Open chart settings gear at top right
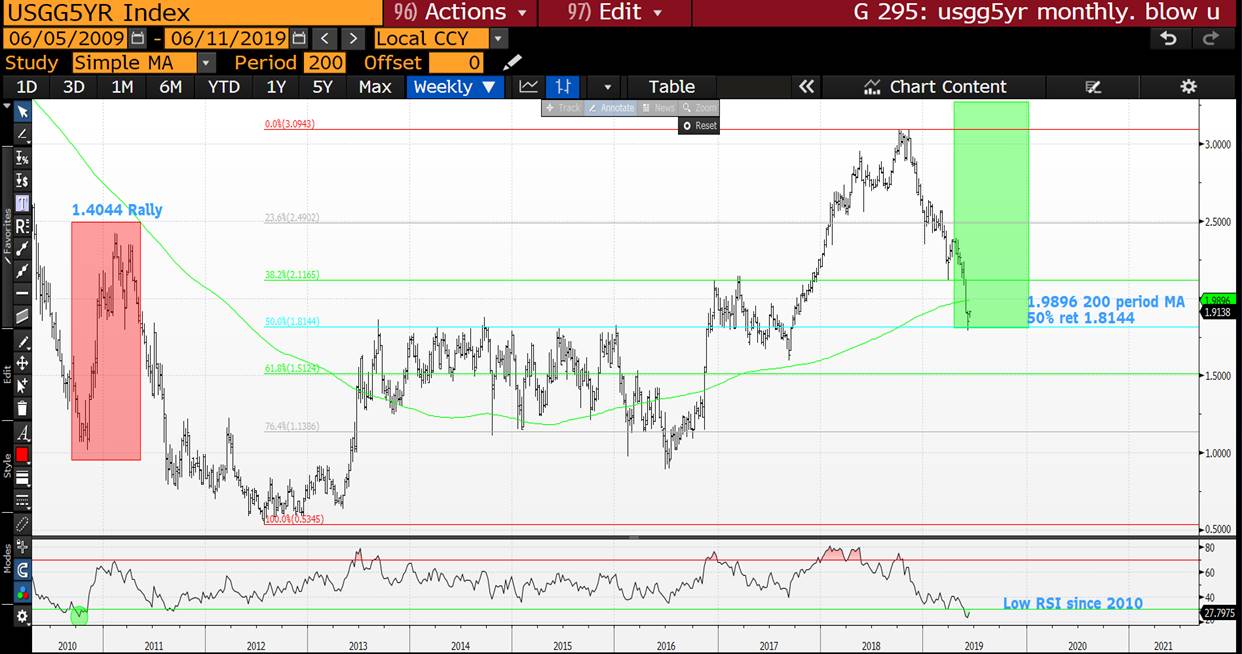The height and width of the screenshot is (654, 1242). (1188, 87)
